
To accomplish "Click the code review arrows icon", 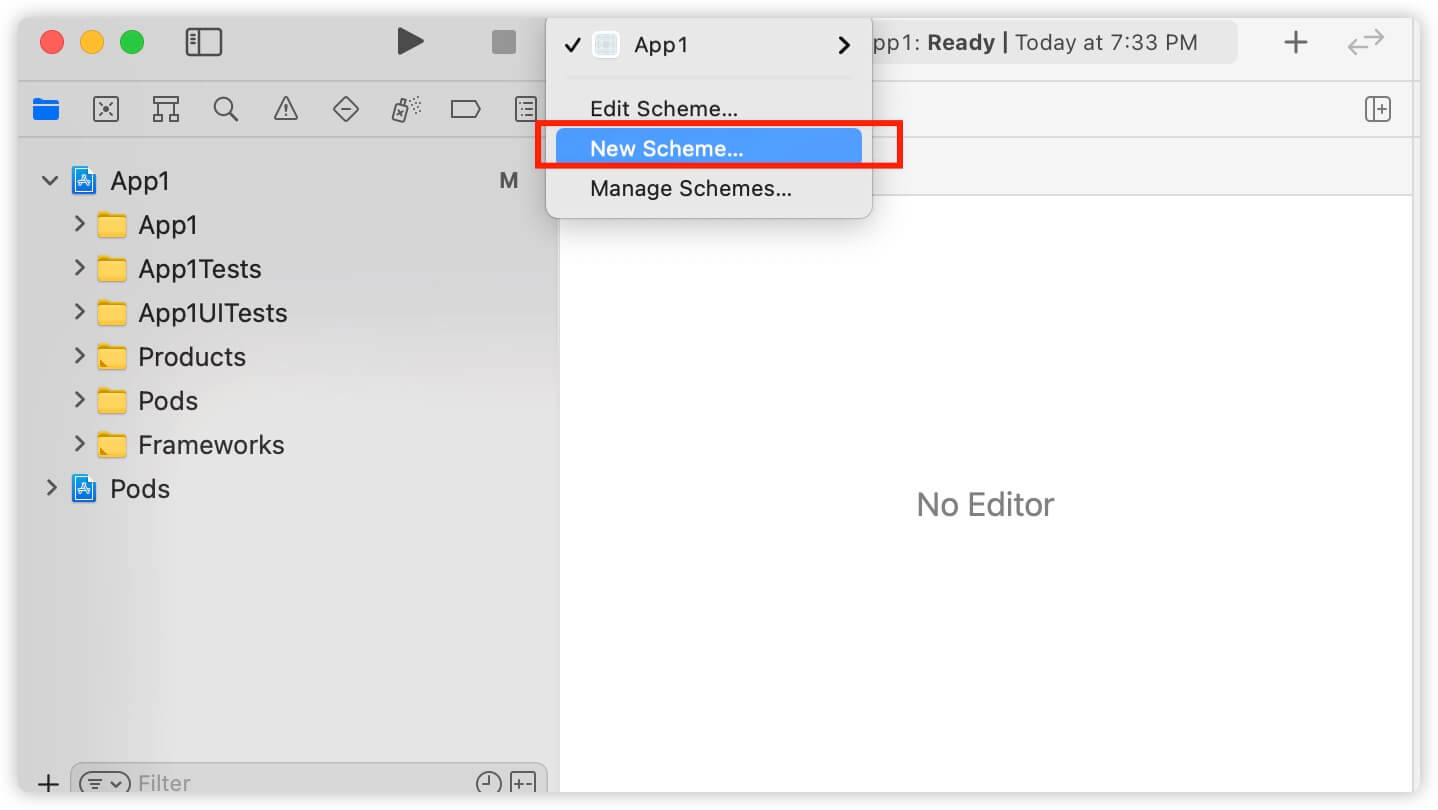I will tap(1366, 42).
